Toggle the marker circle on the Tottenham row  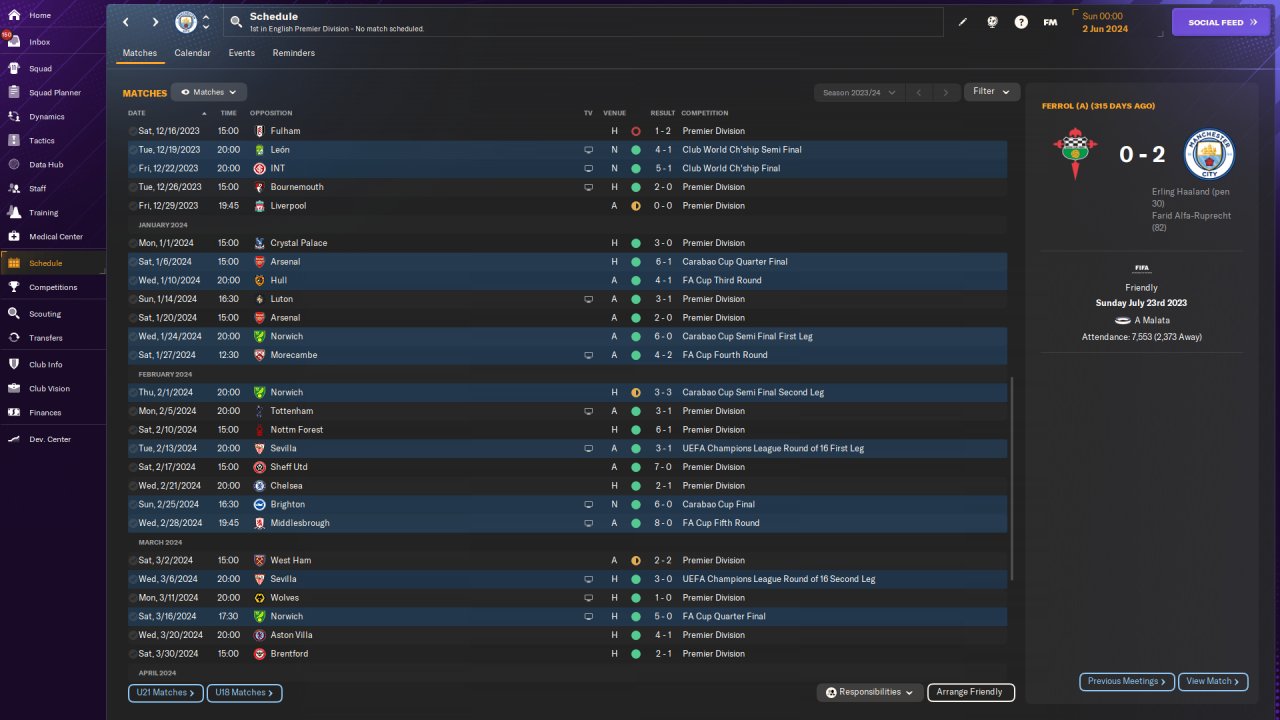coord(133,411)
